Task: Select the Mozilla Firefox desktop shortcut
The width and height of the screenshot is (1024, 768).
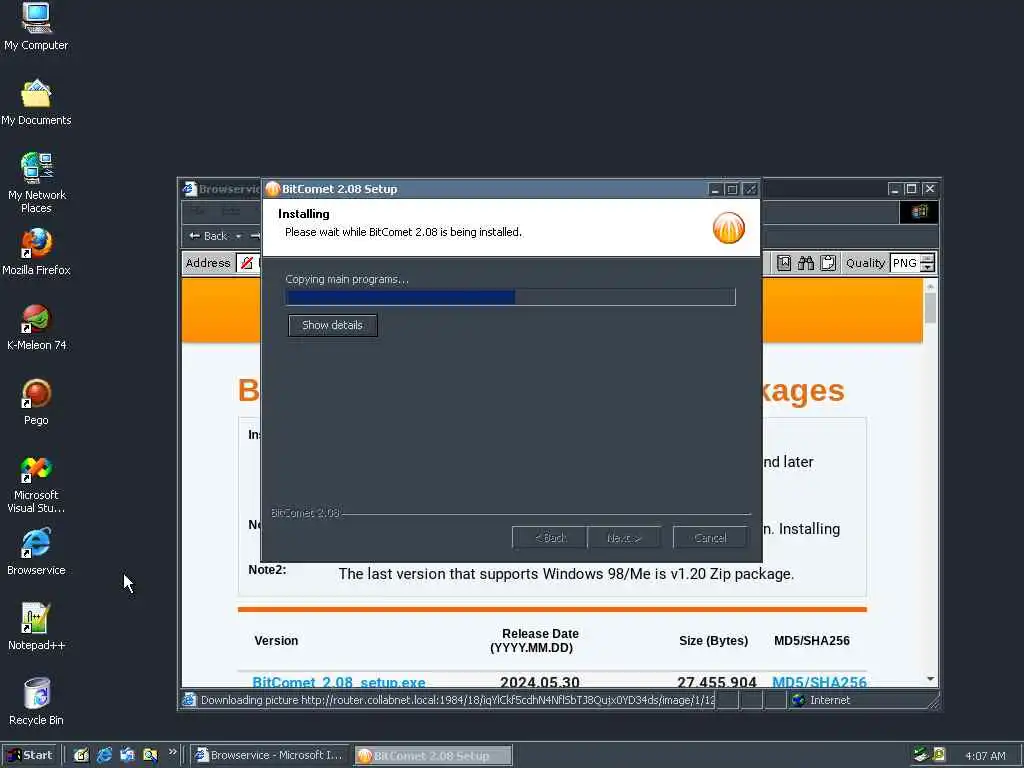Action: pyautogui.click(x=36, y=251)
